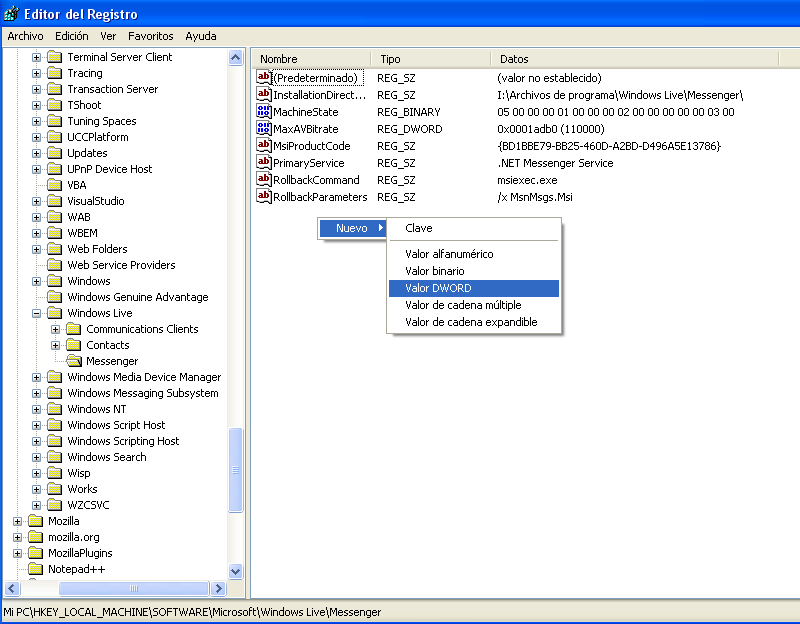
Task: Click the Messenger open folder icon
Action: tap(73, 361)
